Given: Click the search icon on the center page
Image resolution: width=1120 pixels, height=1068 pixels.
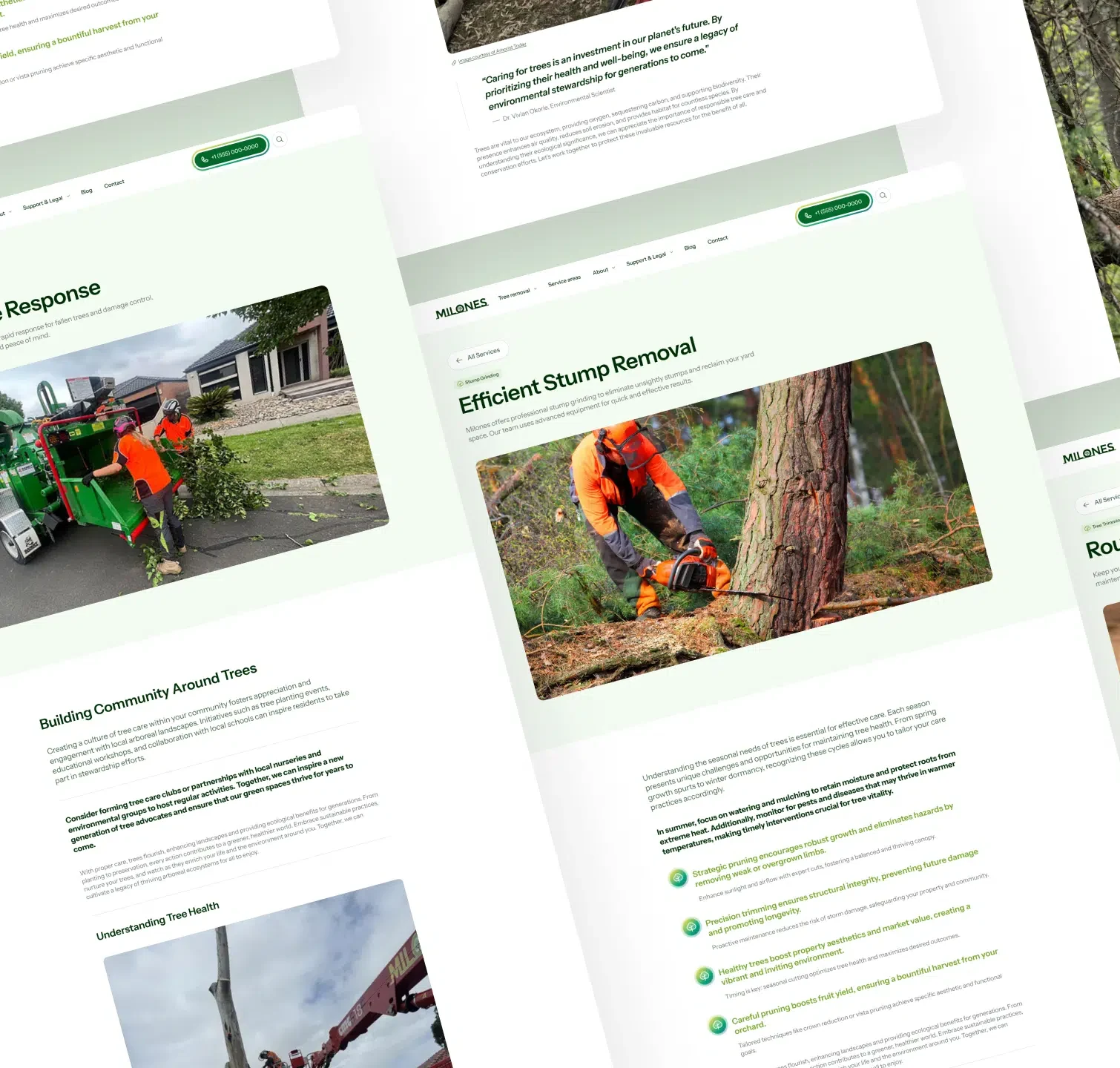Looking at the screenshot, I should click(883, 196).
